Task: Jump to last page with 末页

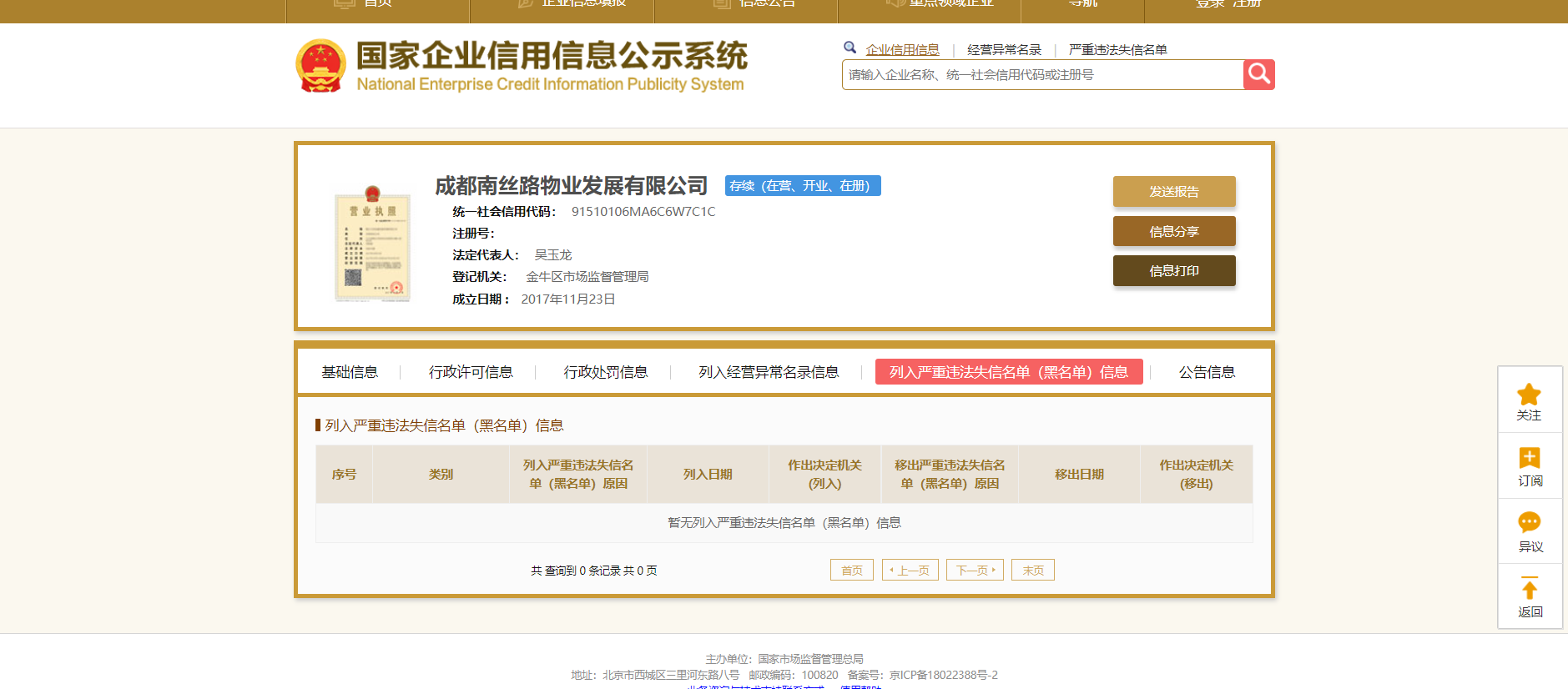Action: (x=1033, y=570)
